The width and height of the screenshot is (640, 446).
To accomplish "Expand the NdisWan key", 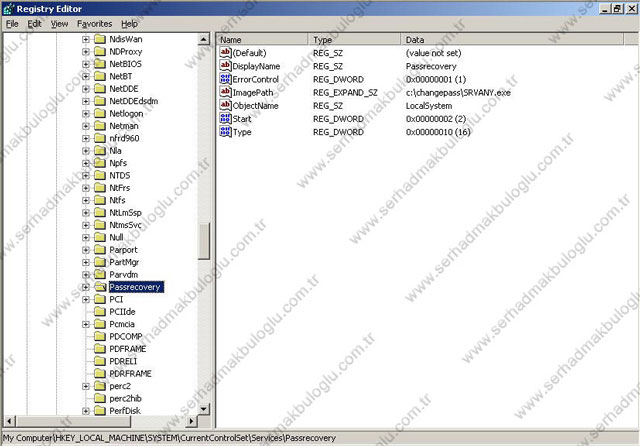I will point(86,39).
